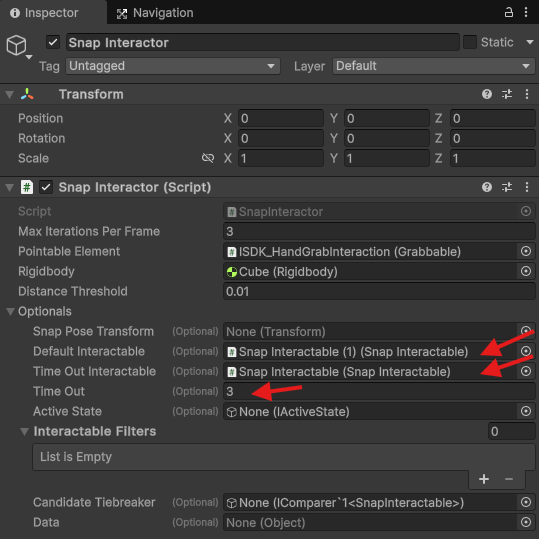Open Inspector panel kebab menu

pos(526,12)
